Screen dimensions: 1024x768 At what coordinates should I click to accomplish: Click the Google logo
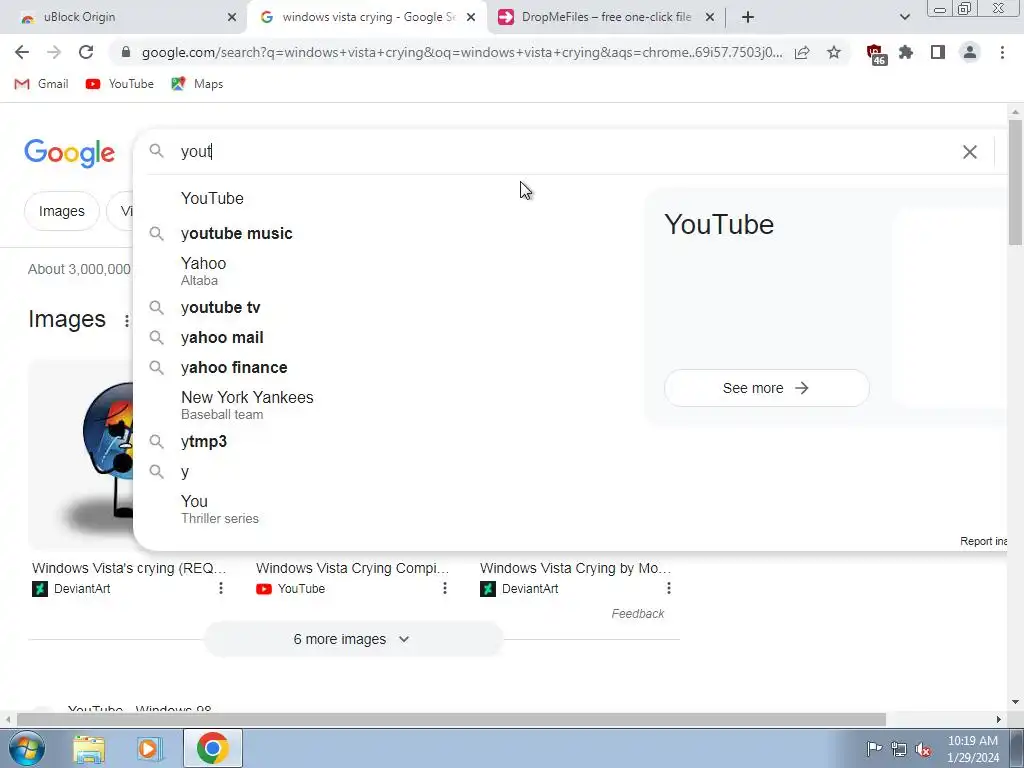click(70, 153)
